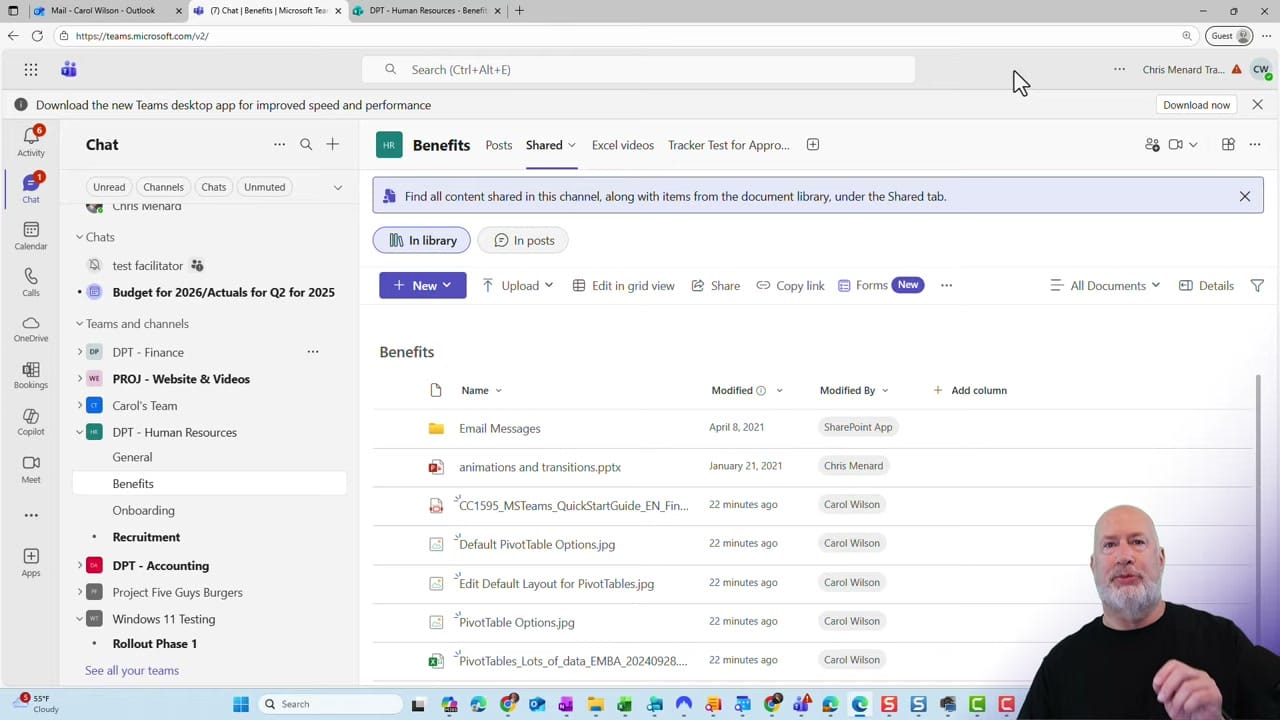Open the Forms app from the toolbar
The image size is (1280, 720).
871,285
